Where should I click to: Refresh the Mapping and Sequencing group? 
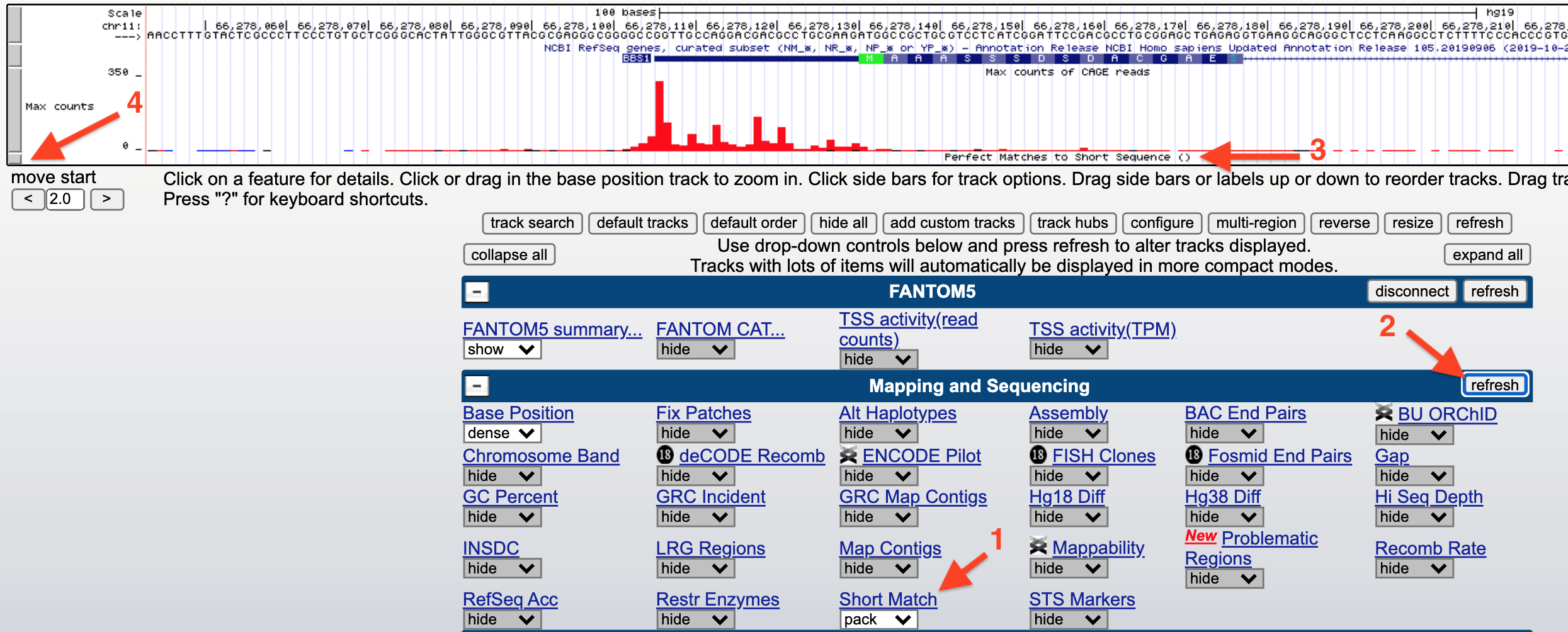[x=1494, y=385]
